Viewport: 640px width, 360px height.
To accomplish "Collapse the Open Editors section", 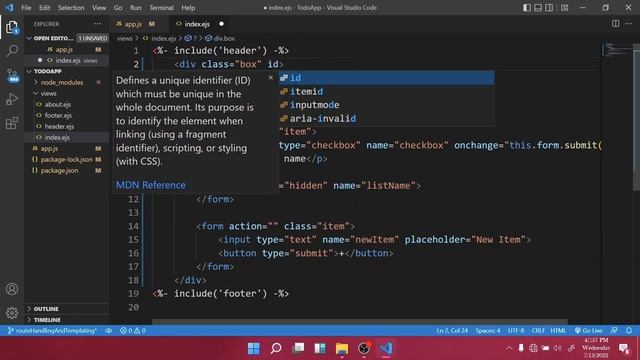I will point(29,38).
